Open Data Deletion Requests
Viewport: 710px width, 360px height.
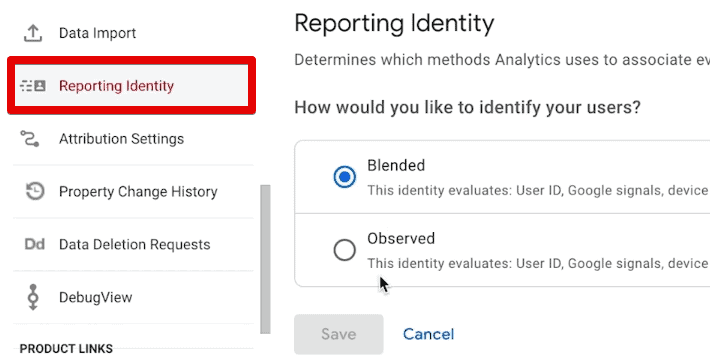133,245
